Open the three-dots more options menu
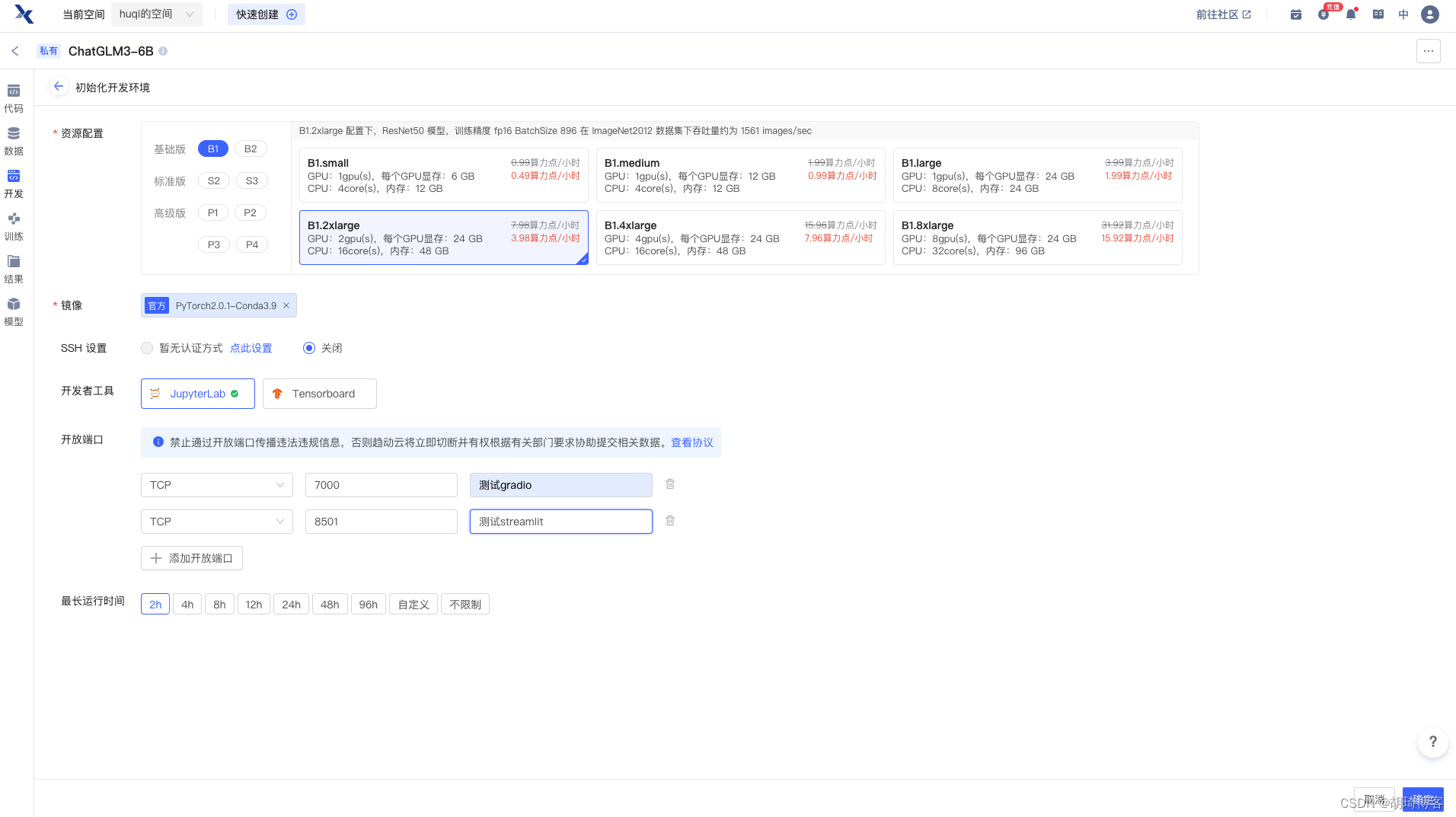 coord(1428,51)
